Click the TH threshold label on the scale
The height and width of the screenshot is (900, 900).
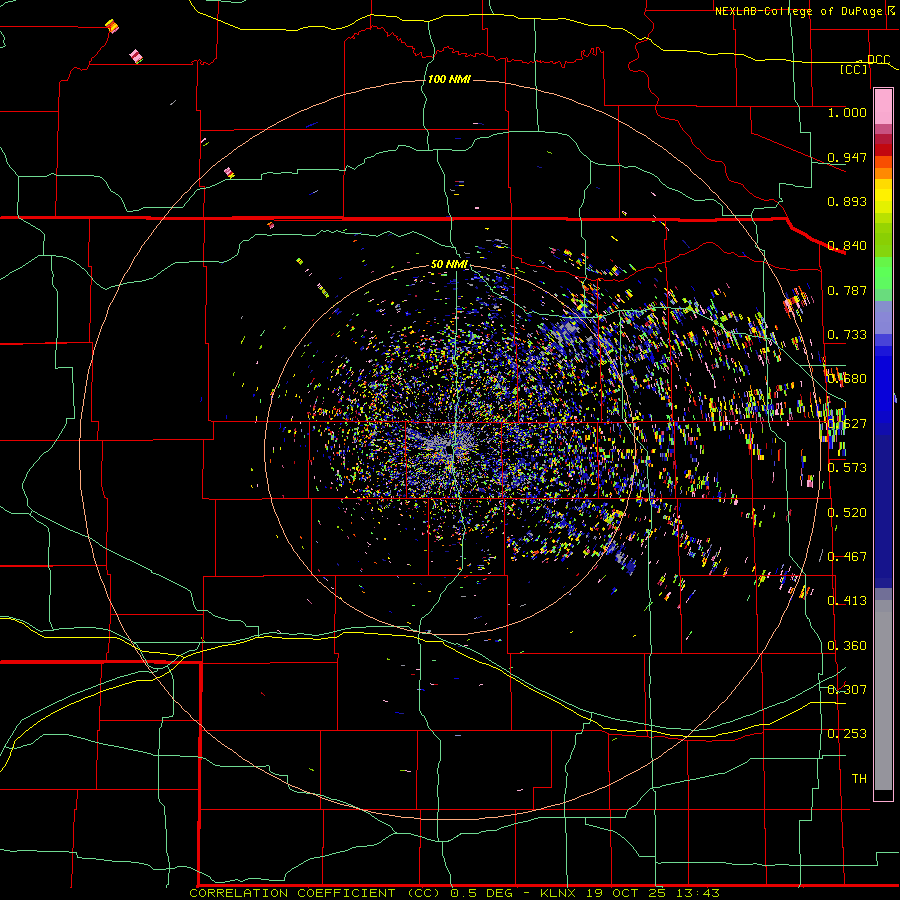pos(859,779)
